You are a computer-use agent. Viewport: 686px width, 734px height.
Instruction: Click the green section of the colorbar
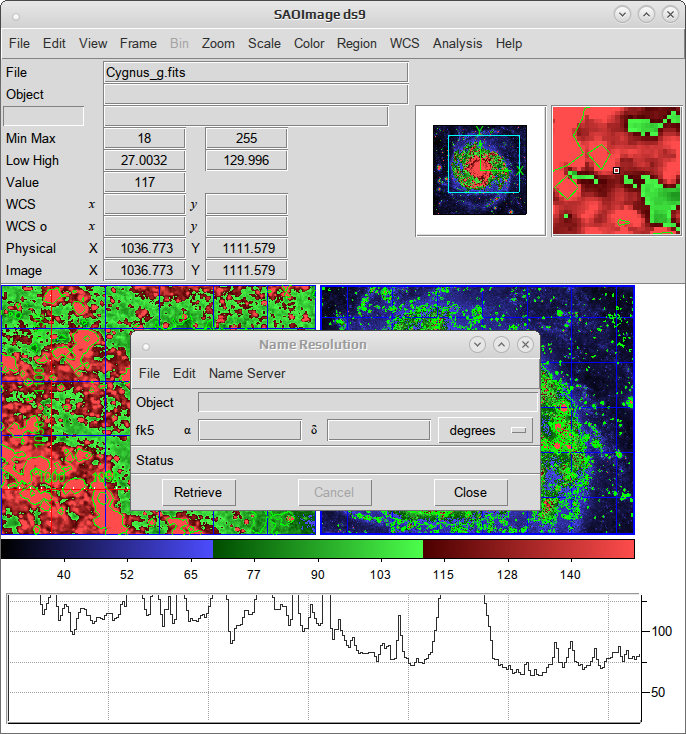318,549
